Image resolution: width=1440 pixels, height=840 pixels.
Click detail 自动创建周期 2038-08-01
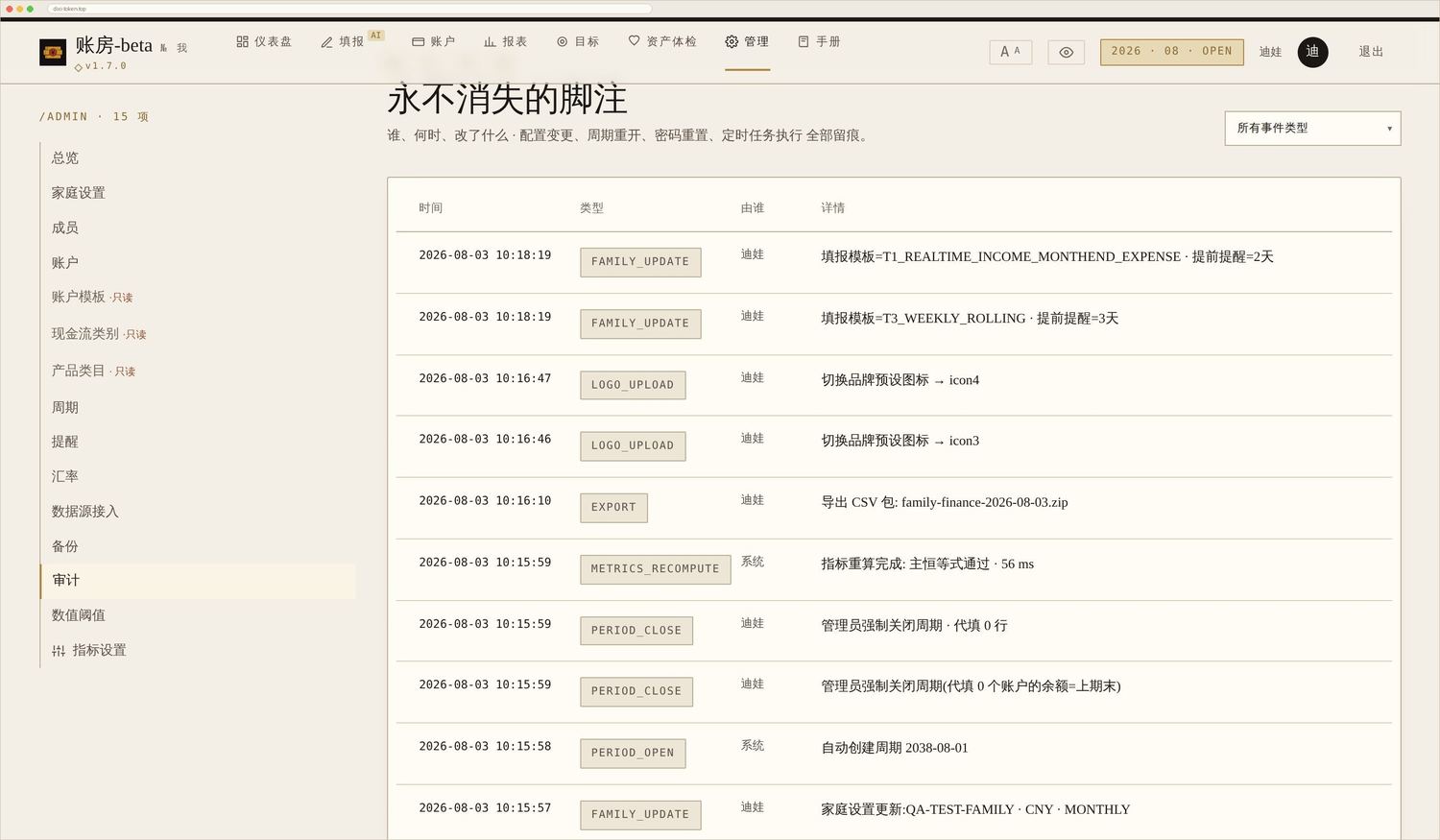(x=895, y=748)
